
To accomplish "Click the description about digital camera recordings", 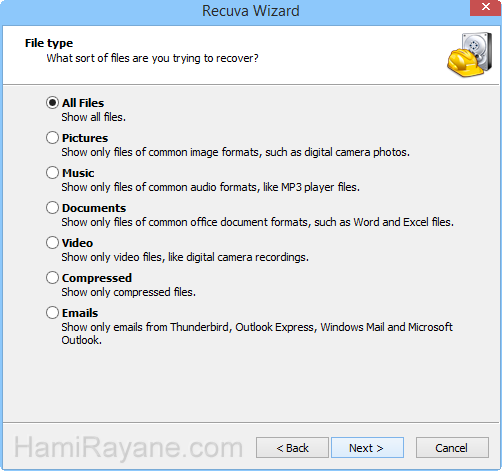I will tap(185, 257).
